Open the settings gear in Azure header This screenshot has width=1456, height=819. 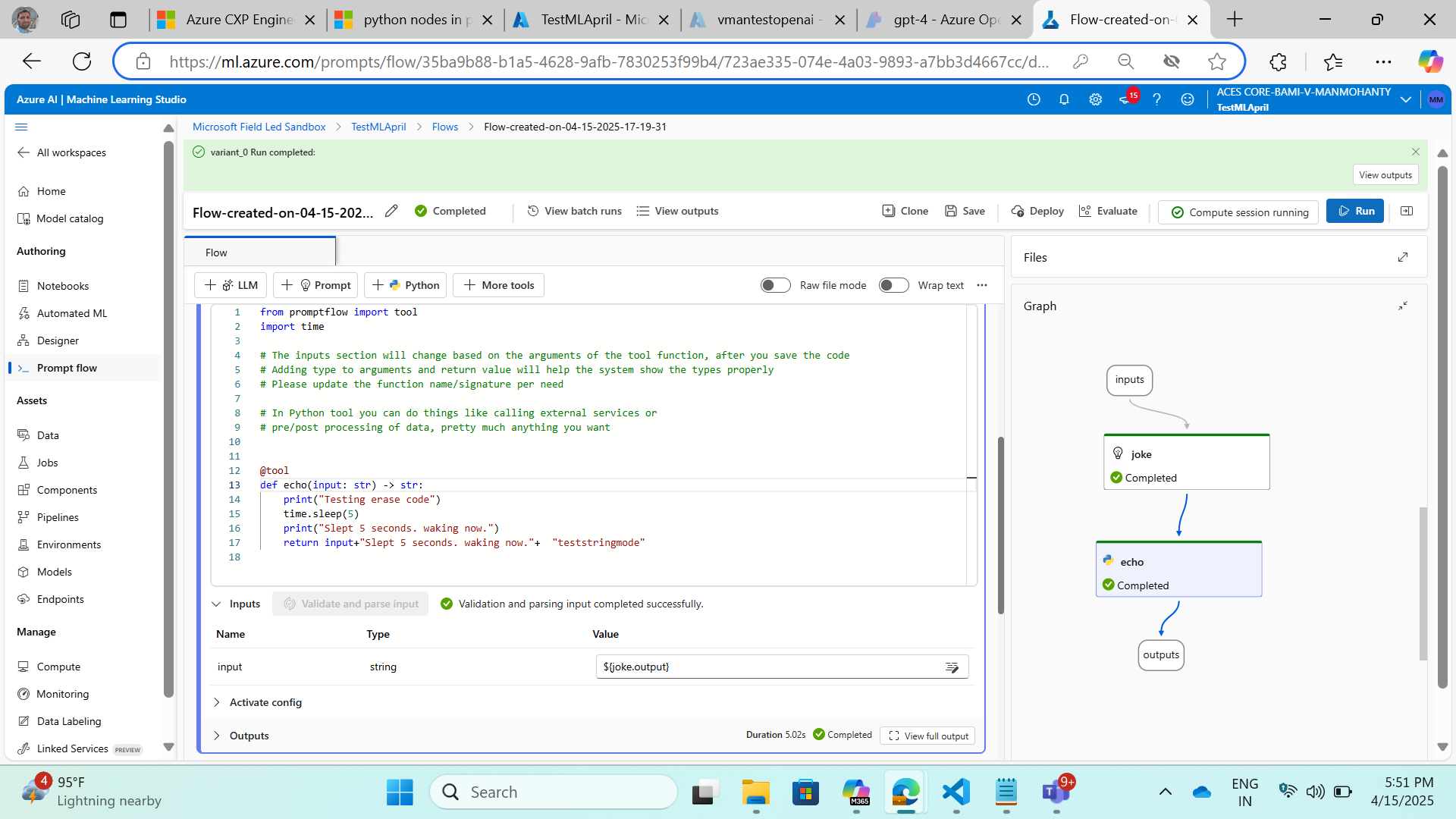[1095, 99]
